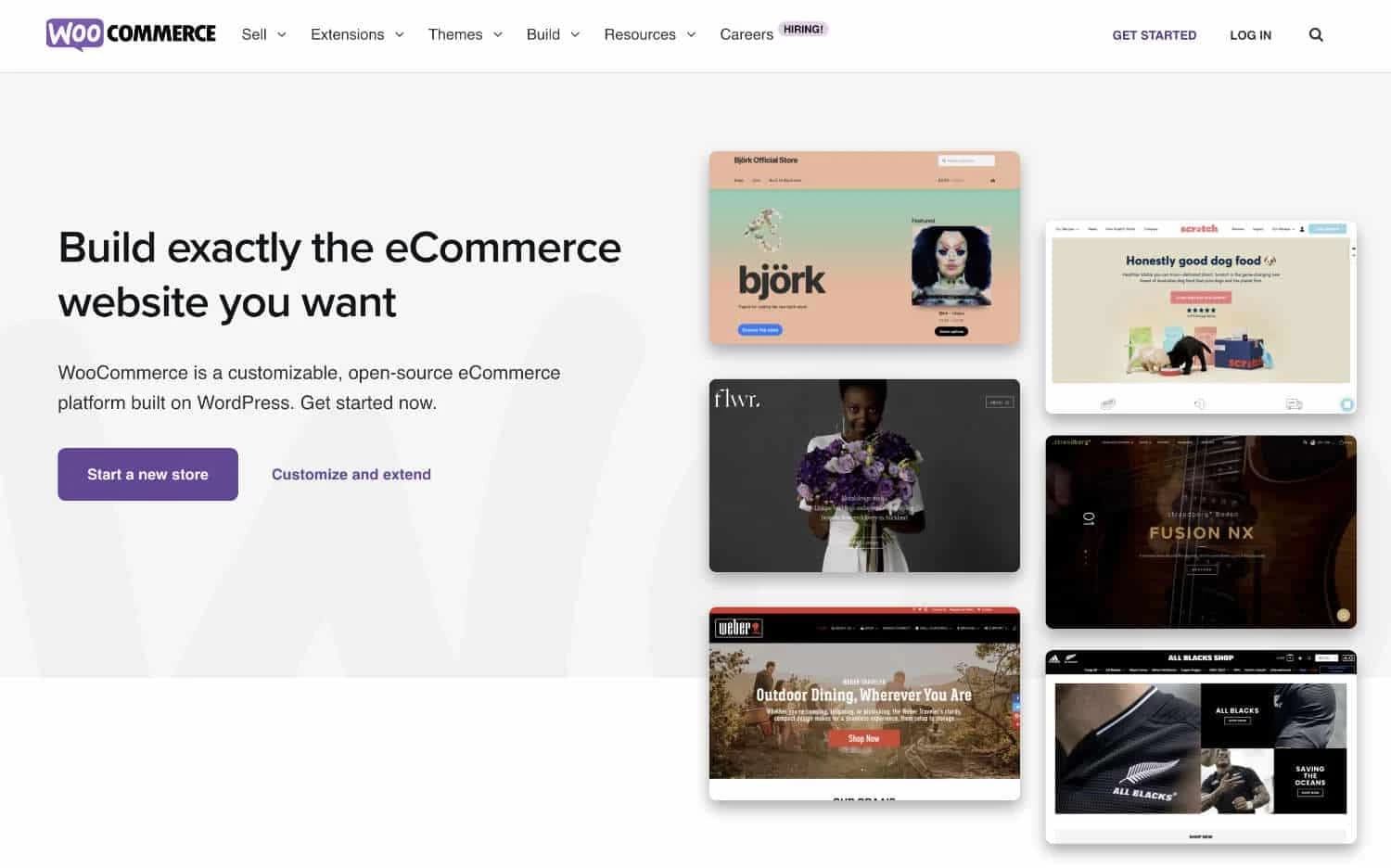Click the cart icon in the björk store preview
Viewport: 1391px width, 868px height.
pyautogui.click(x=993, y=180)
